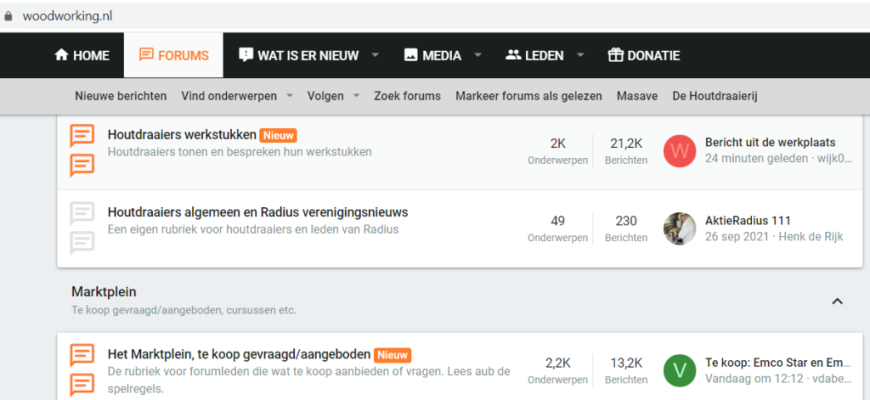Collapse the Marktplein category section
The width and height of the screenshot is (870, 400).
[837, 301]
